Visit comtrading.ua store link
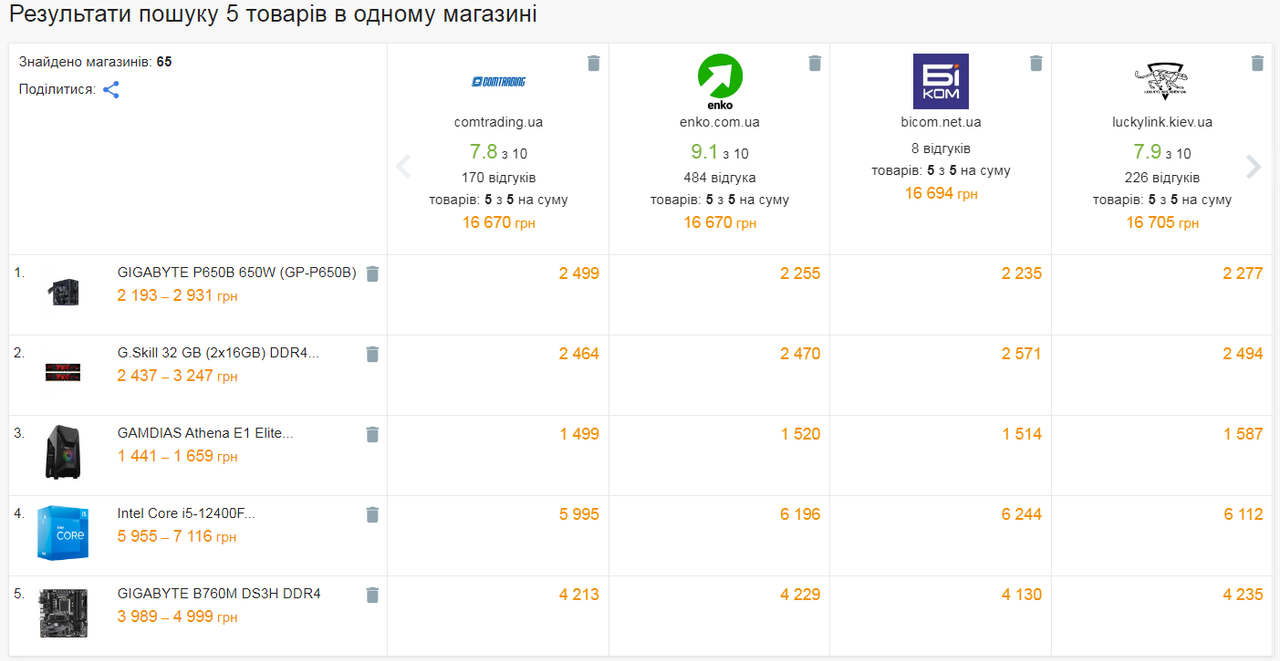 point(498,122)
